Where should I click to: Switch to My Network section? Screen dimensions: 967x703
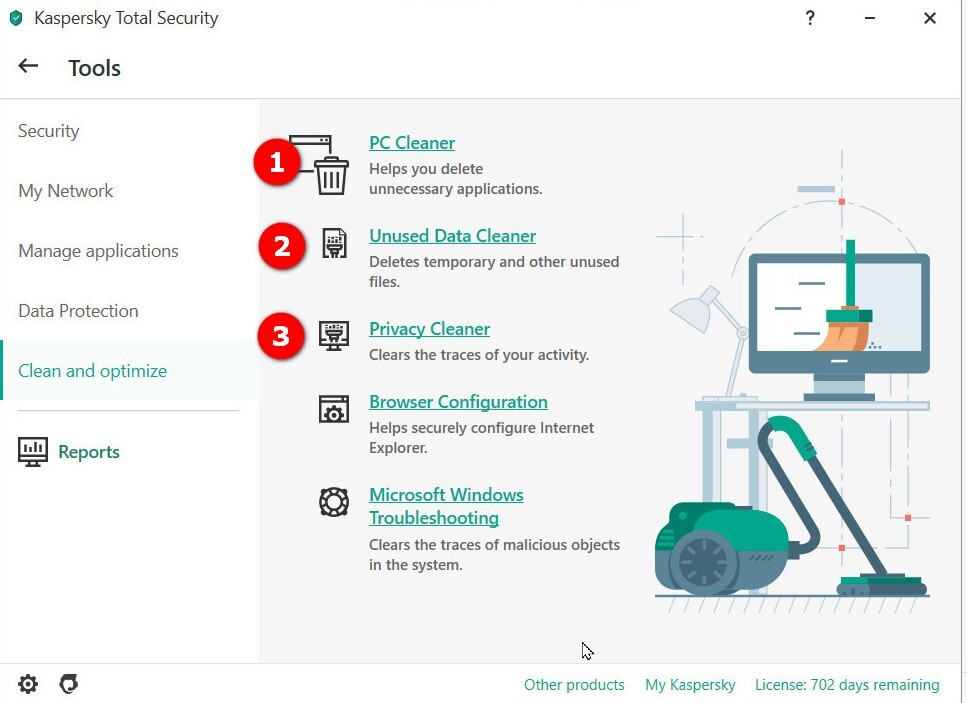[x=65, y=191]
